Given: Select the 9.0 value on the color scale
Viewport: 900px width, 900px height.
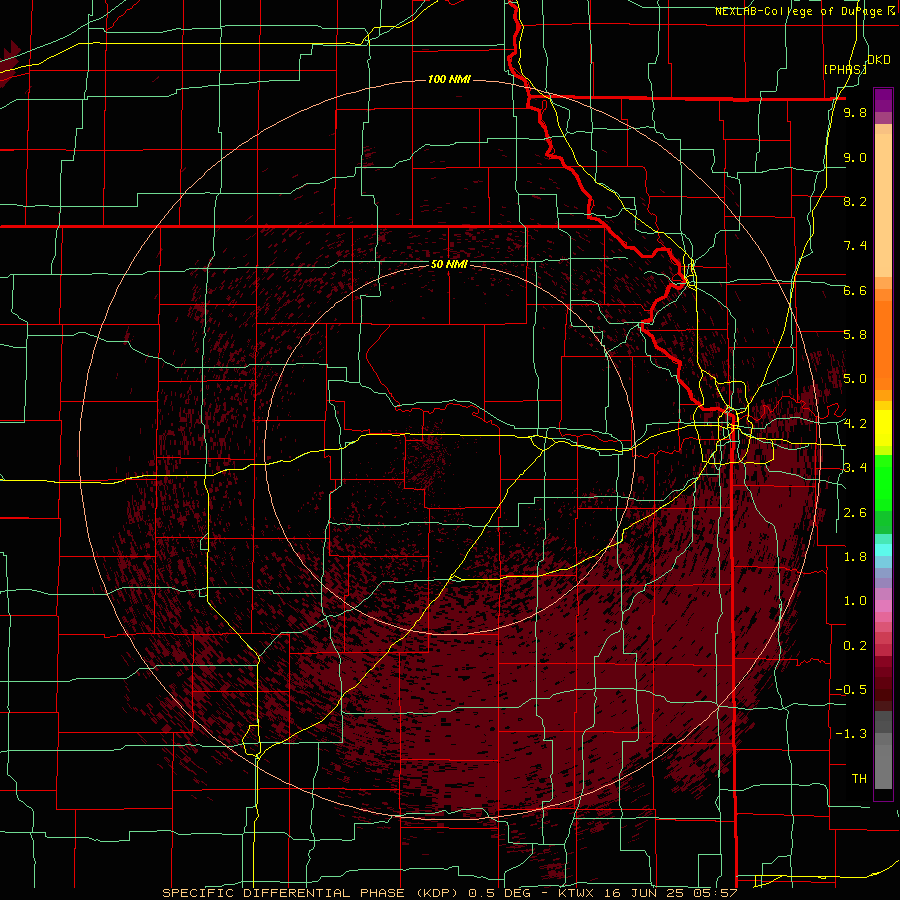Looking at the screenshot, I should 855,157.
